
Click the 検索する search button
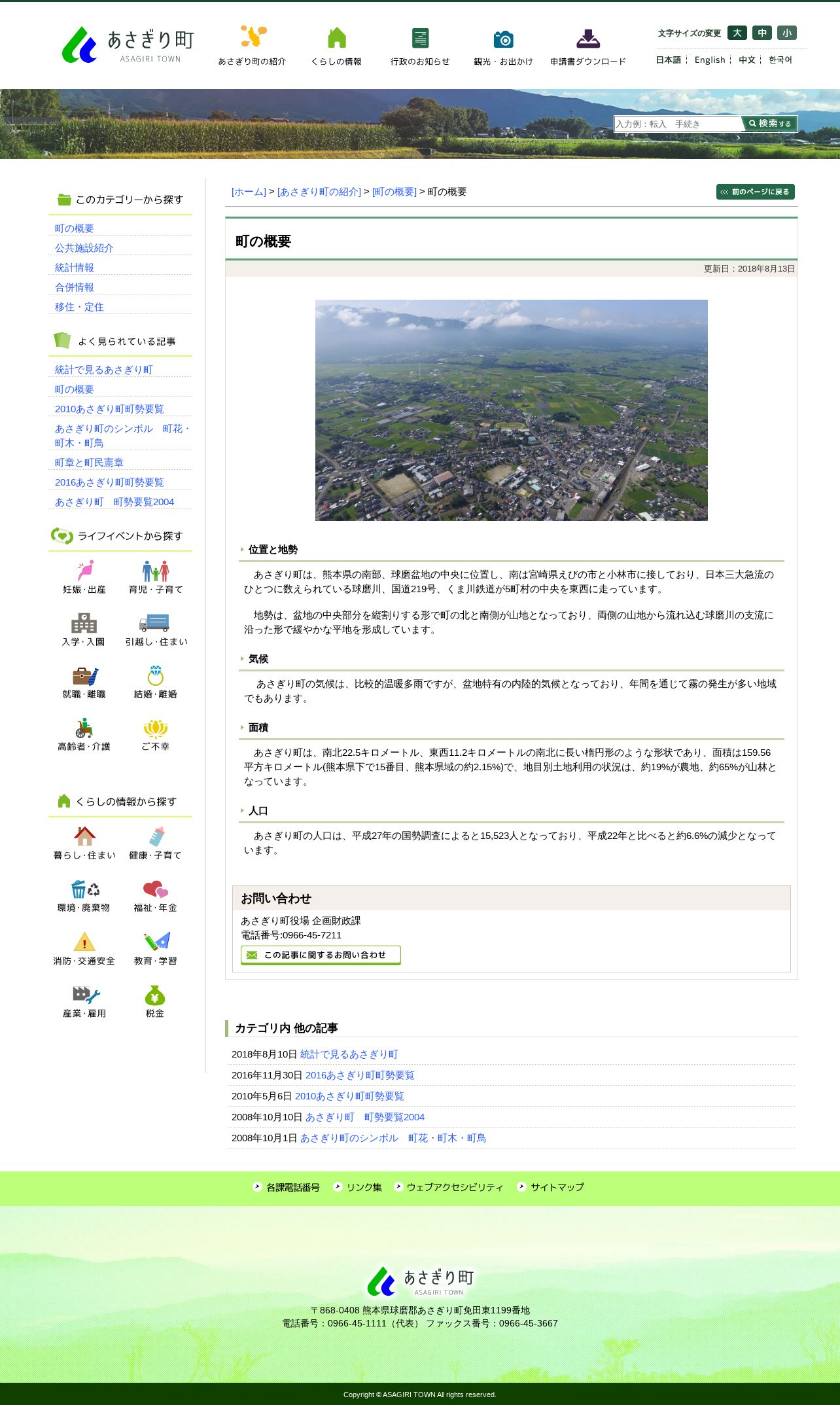click(x=769, y=124)
